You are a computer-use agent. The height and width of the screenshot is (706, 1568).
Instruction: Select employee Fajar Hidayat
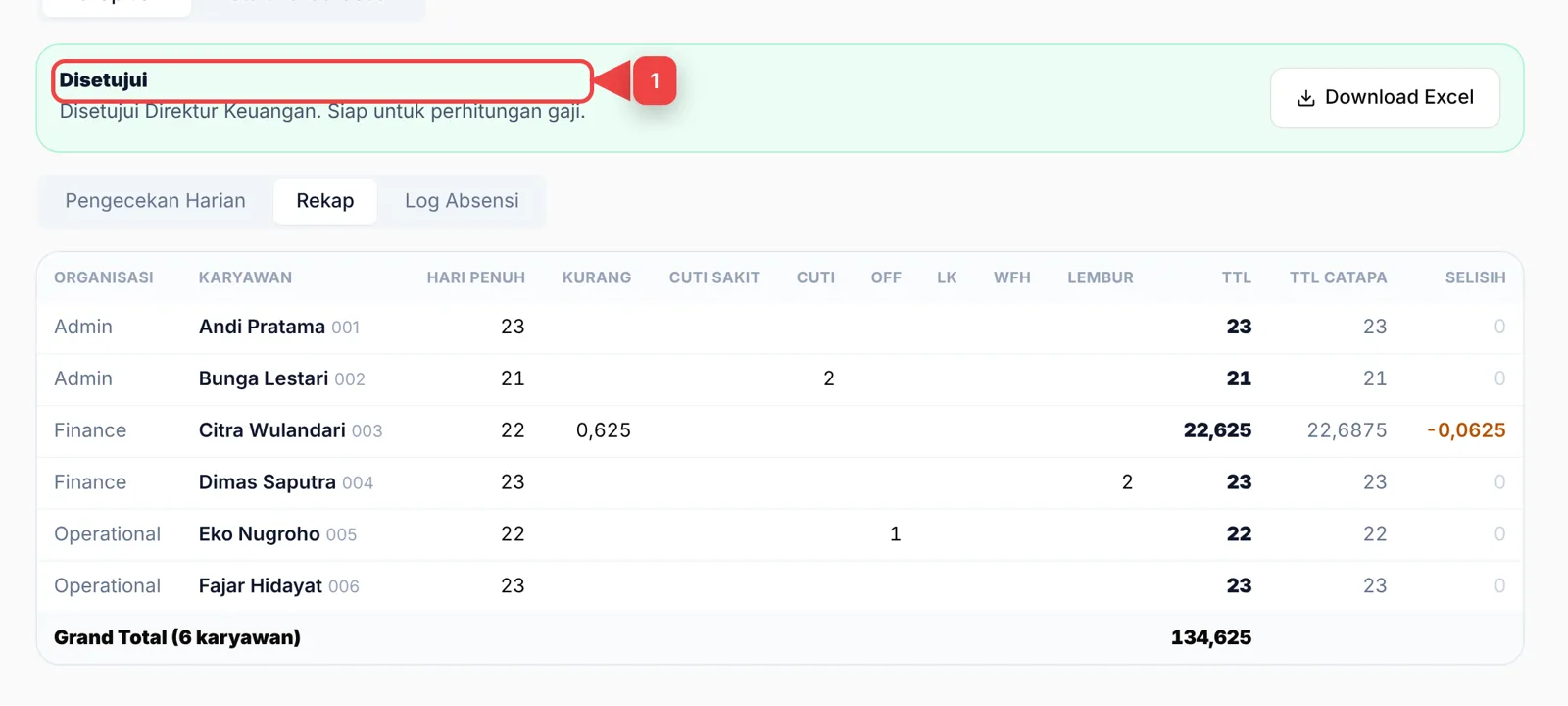pos(261,586)
